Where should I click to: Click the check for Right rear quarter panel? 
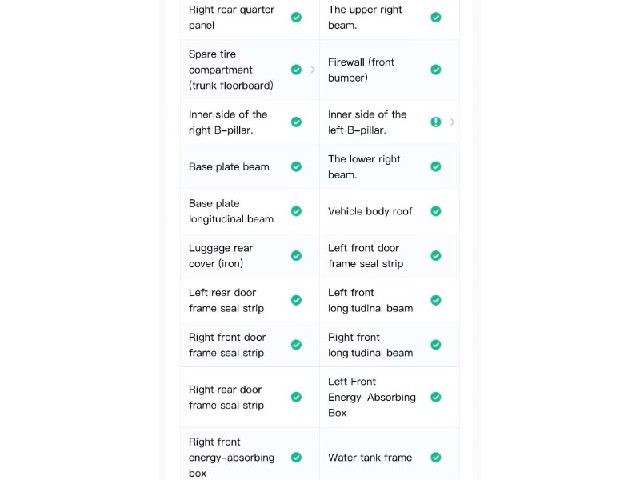coord(296,17)
